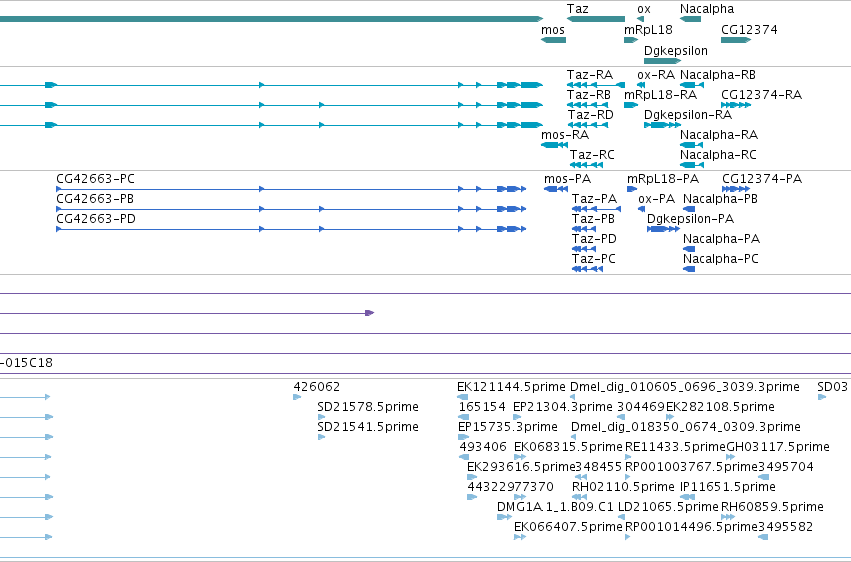
Task: Select the mos-PA protein label
Action: coord(567,179)
